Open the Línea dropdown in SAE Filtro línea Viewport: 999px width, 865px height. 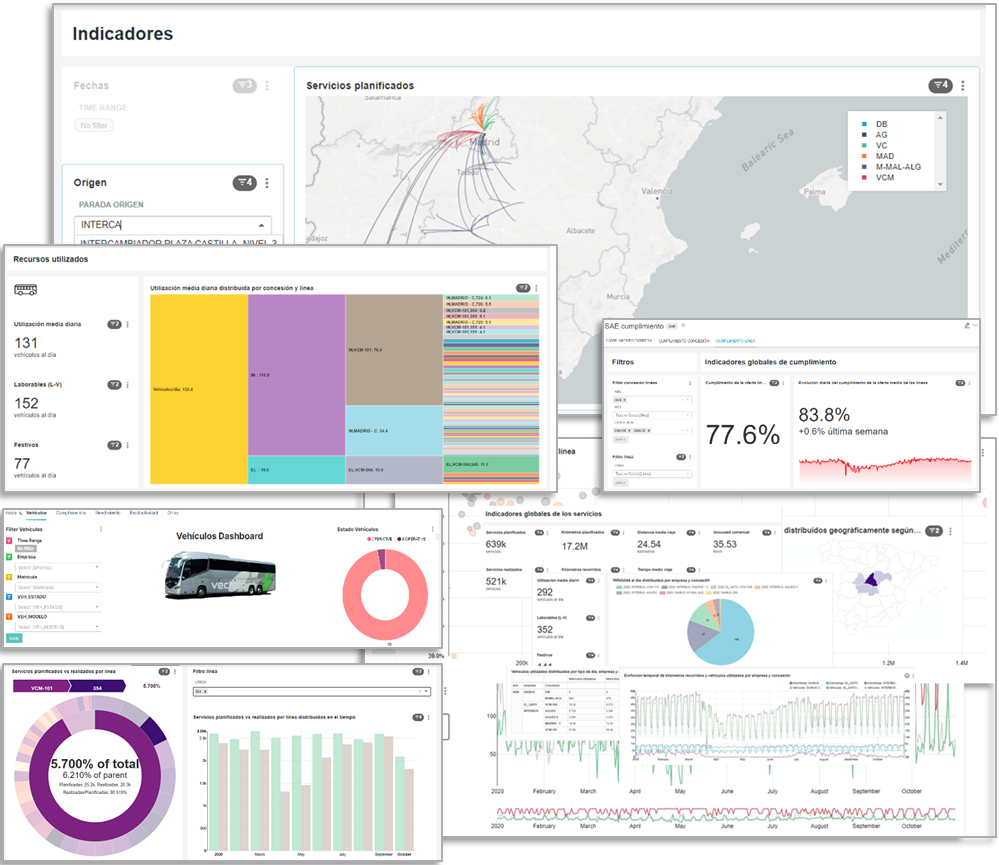click(x=652, y=474)
